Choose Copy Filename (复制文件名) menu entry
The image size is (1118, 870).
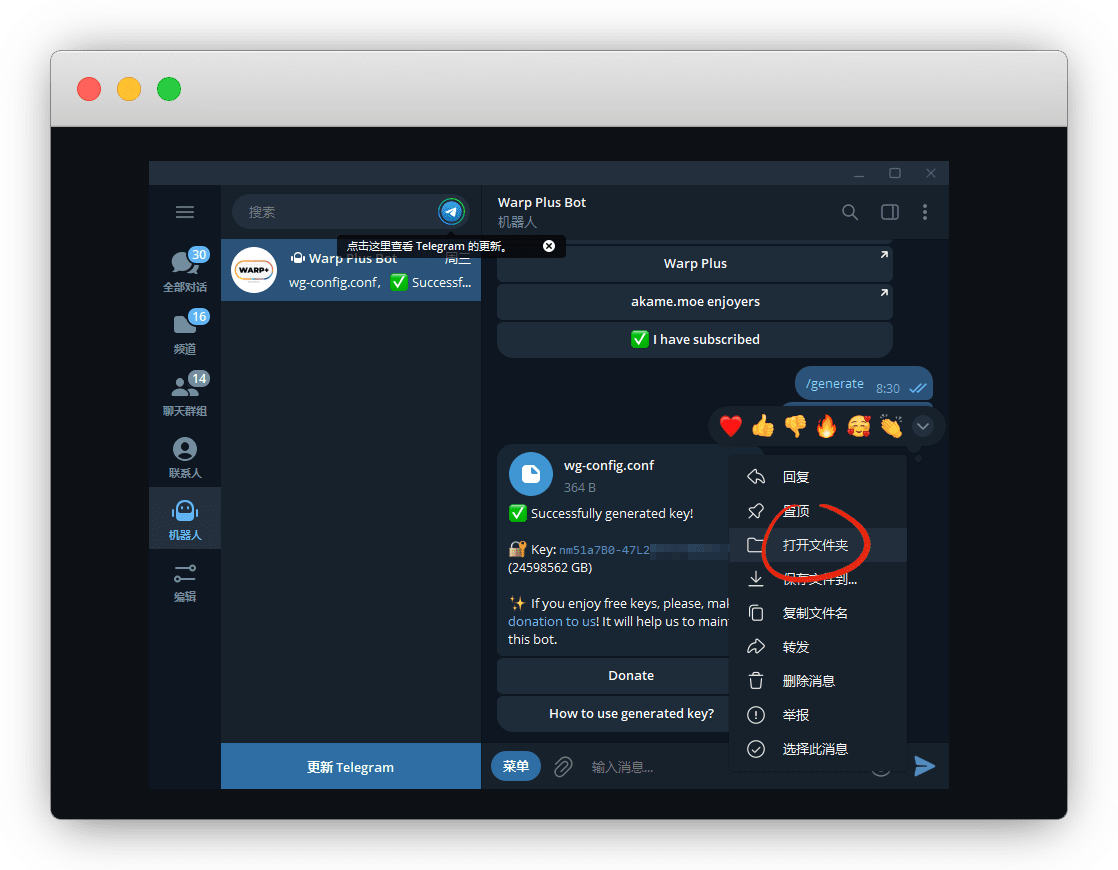[818, 613]
